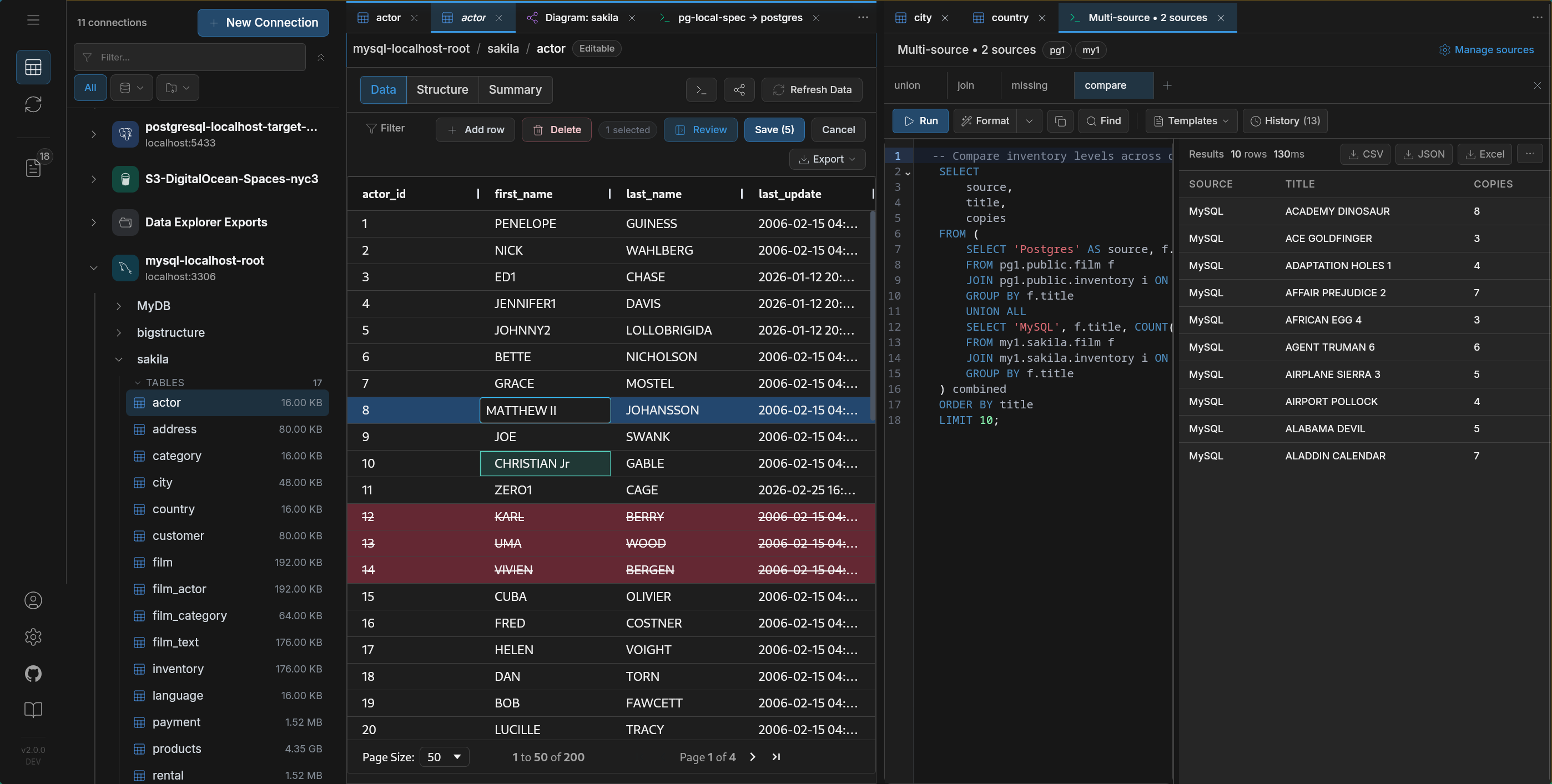Copy the query using the copy icon beside Format
The height and width of the screenshot is (784, 1552).
click(x=1060, y=120)
